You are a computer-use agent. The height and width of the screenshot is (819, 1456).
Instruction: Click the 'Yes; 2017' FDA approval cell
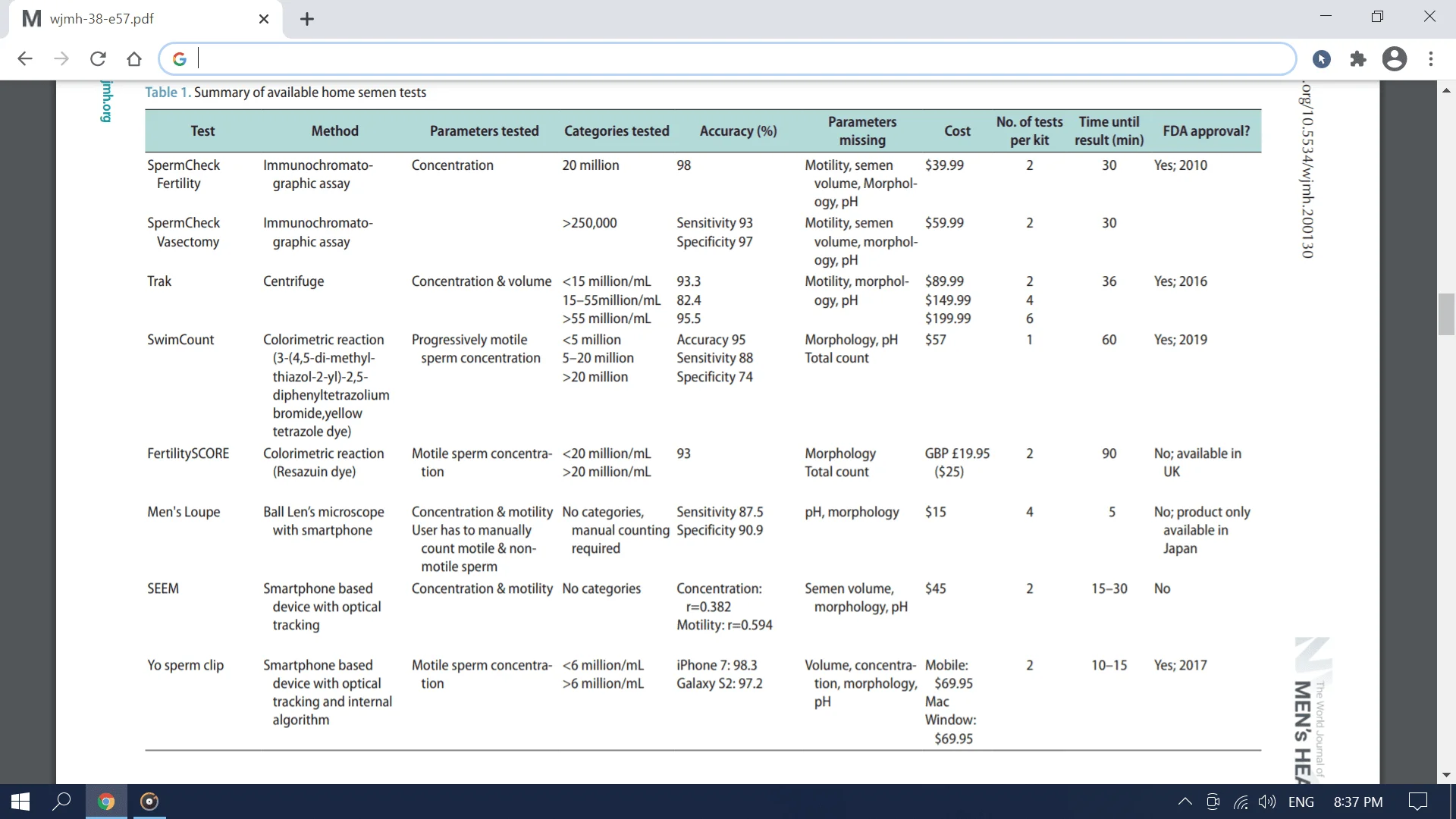click(1181, 665)
